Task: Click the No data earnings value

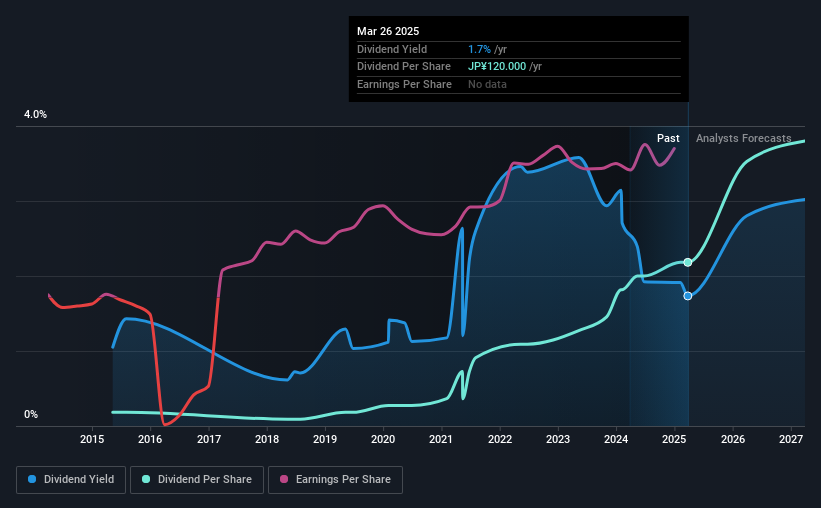Action: click(487, 84)
